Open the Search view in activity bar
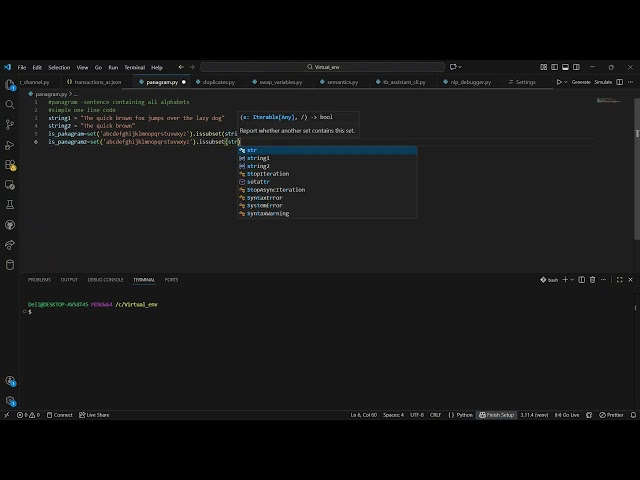Image resolution: width=640 pixels, height=480 pixels. [x=10, y=104]
